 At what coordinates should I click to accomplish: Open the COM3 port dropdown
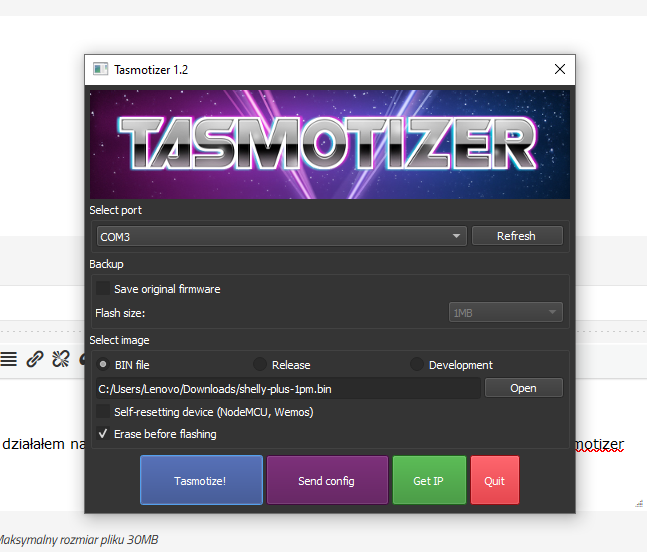(281, 236)
